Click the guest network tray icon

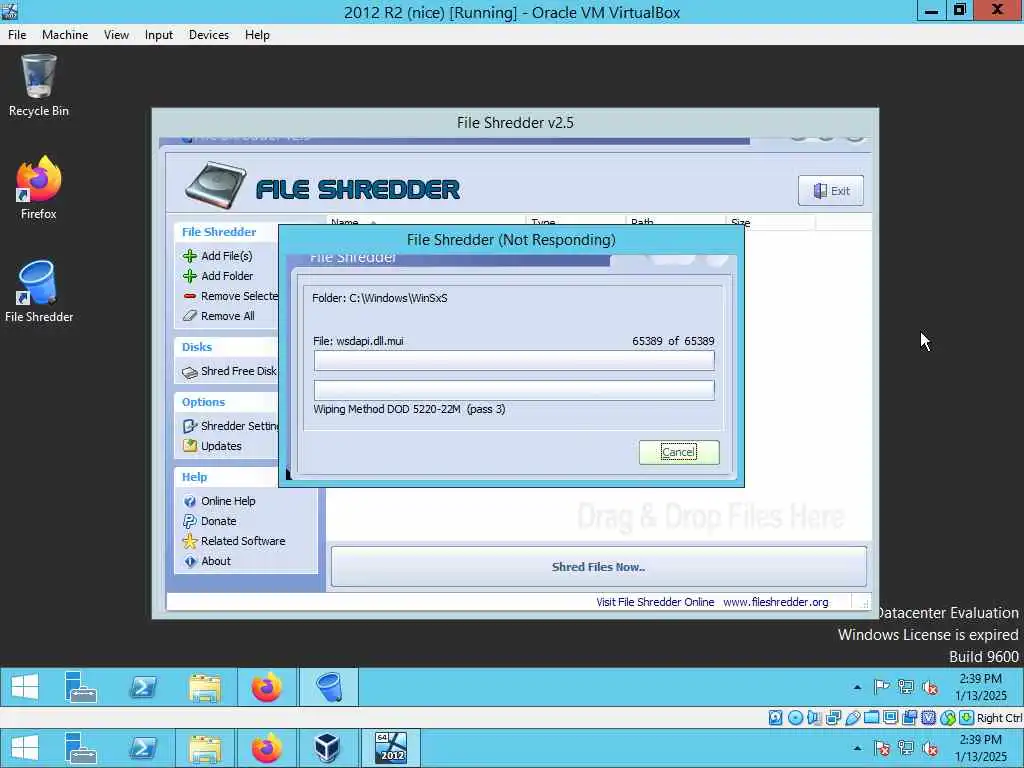(906, 687)
